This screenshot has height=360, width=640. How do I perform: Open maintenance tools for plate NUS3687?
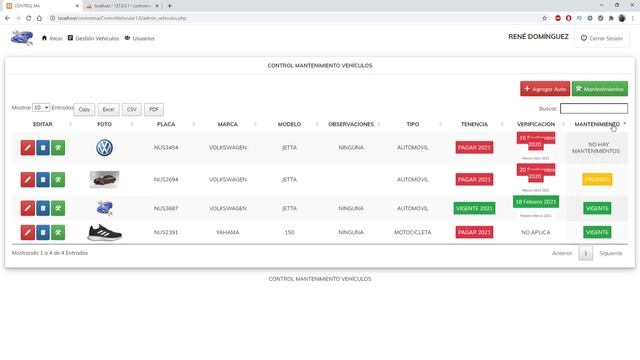click(x=58, y=208)
